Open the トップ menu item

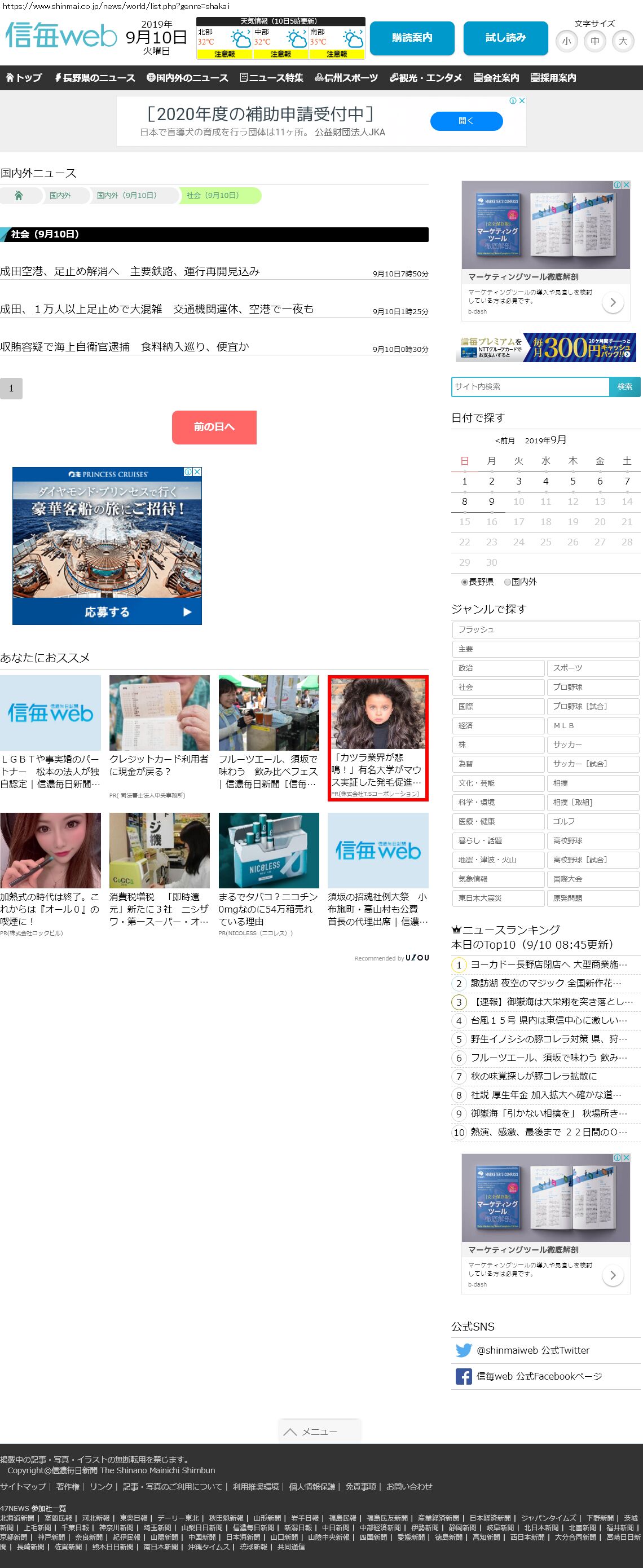point(24,78)
